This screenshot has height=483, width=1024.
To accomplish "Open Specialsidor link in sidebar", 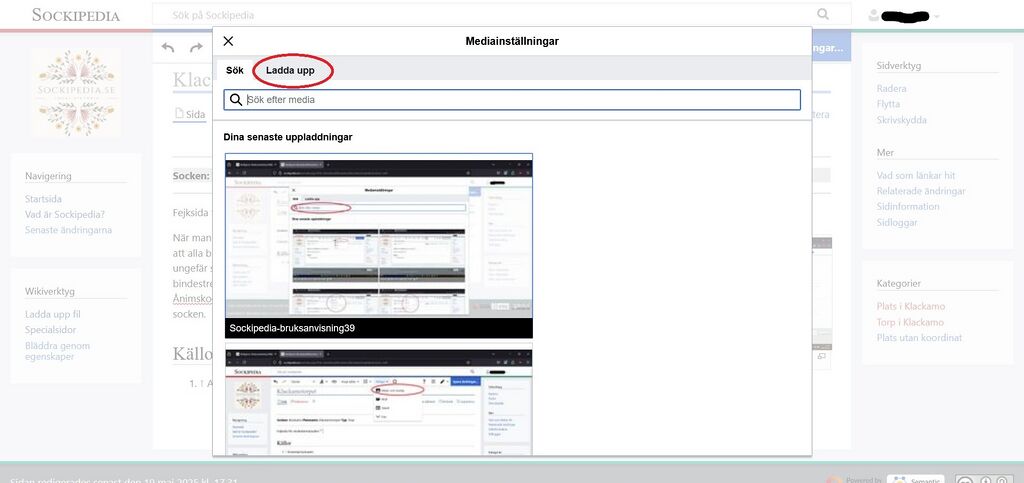I will pyautogui.click(x=52, y=330).
